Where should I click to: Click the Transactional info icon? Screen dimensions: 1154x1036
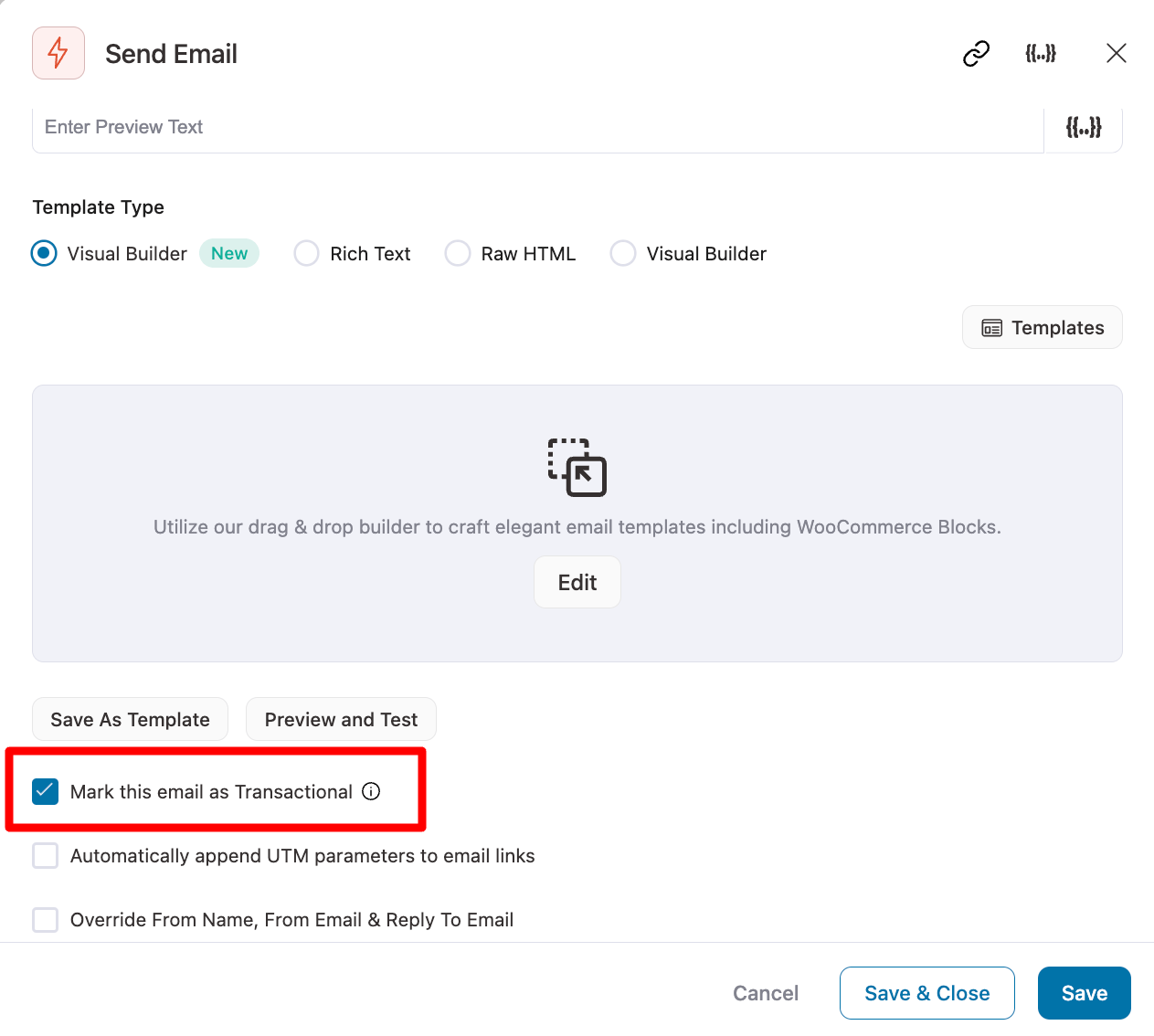[371, 791]
